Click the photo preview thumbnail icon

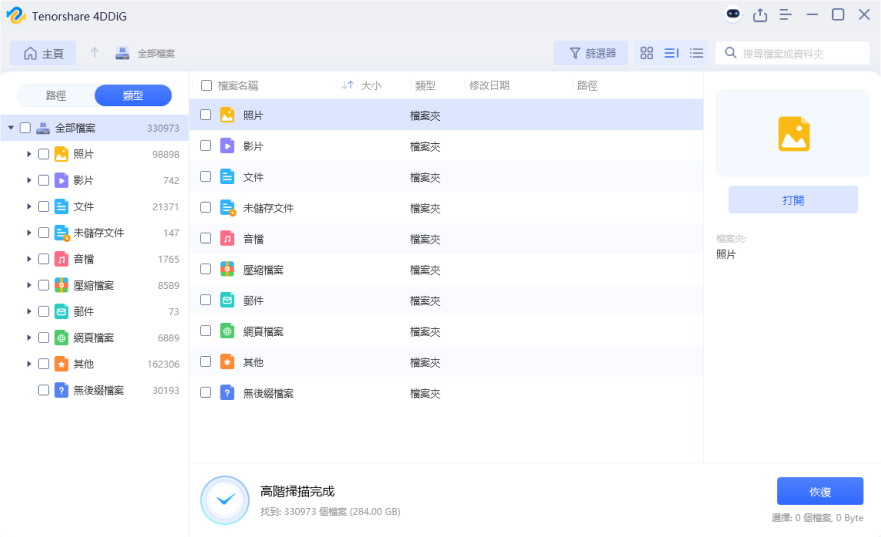[x=793, y=134]
